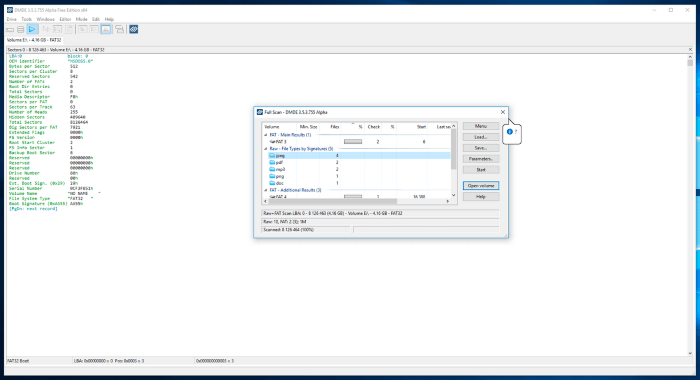Screen dimensions: 700x380
Task: Click the blue play arrow toolbar icon
Action: point(32,29)
